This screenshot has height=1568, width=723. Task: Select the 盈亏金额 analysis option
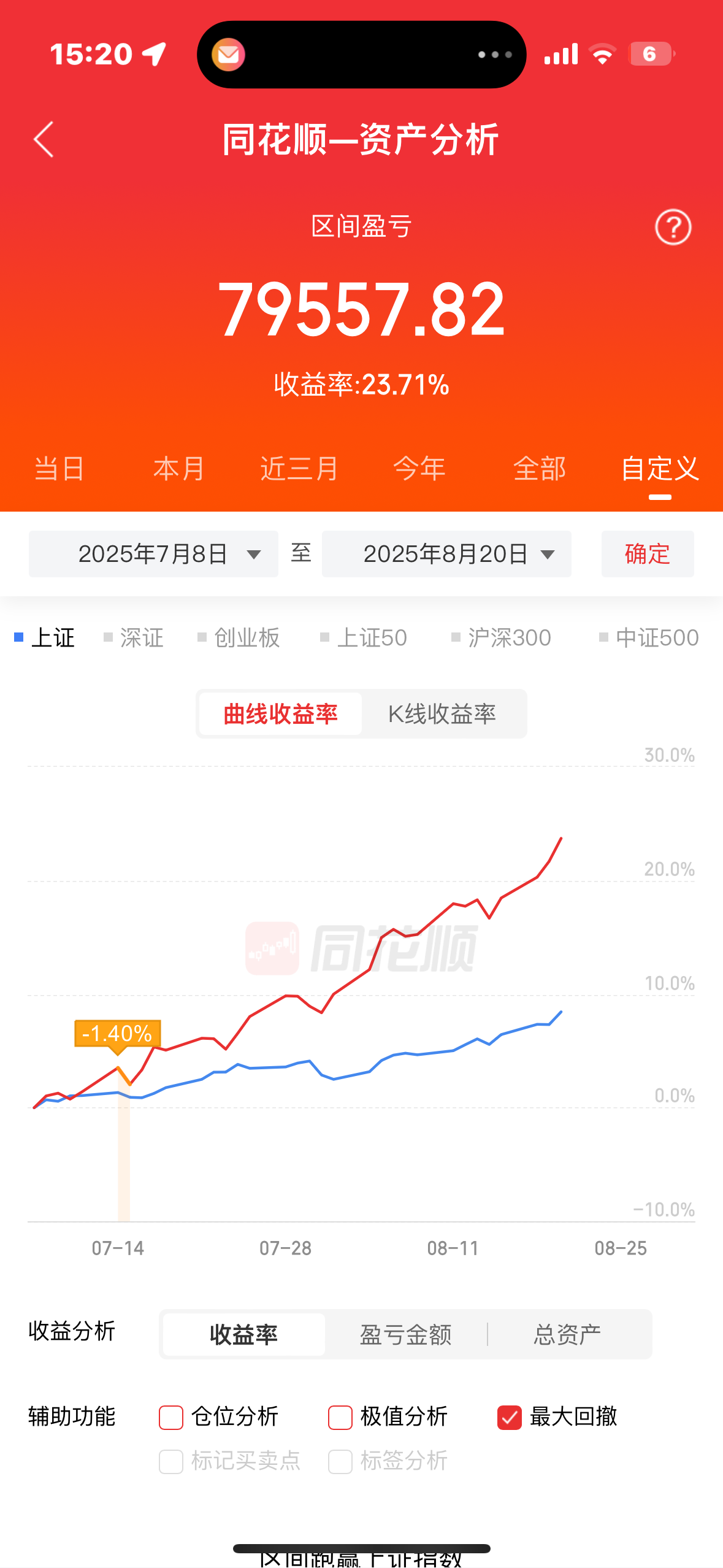click(x=405, y=1334)
